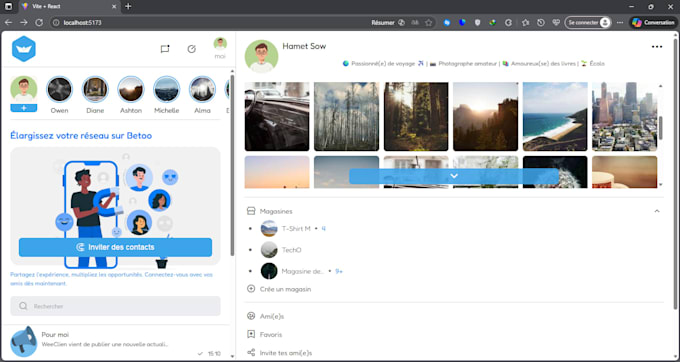Open the new message chat icon
Viewport: 680px width, 362px height.
(165, 49)
